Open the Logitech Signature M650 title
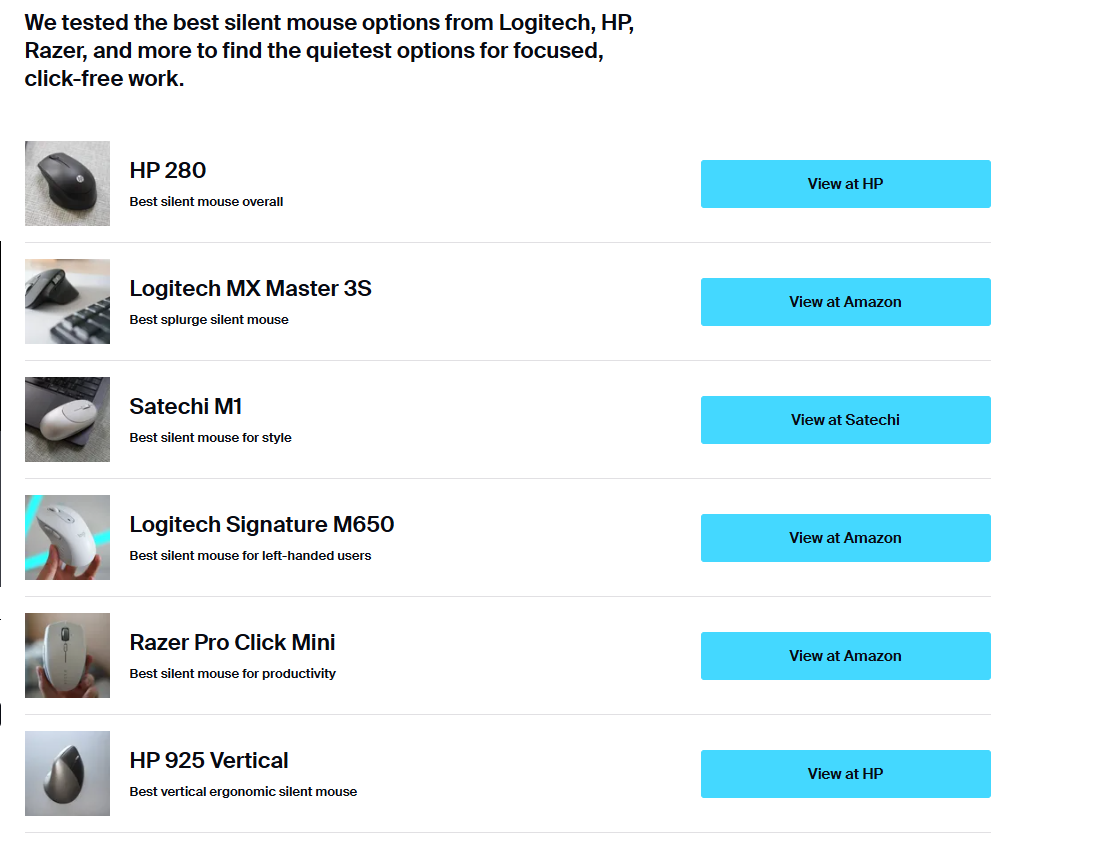The width and height of the screenshot is (1104, 842). (262, 525)
